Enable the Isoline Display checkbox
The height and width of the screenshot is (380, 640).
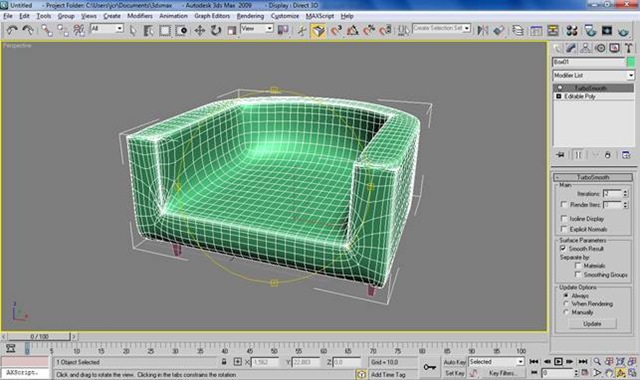tap(564, 218)
